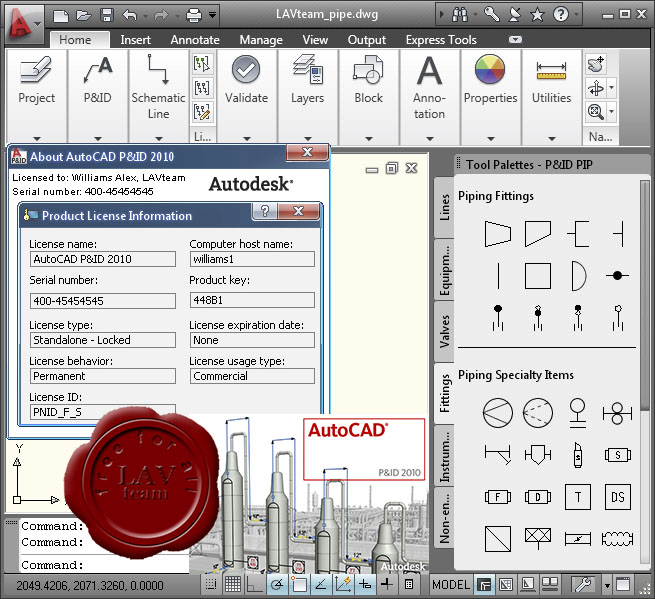Screen dimensions: 655x599
Task: Toggle Polar tracking in the status bar
Action: coord(277,584)
